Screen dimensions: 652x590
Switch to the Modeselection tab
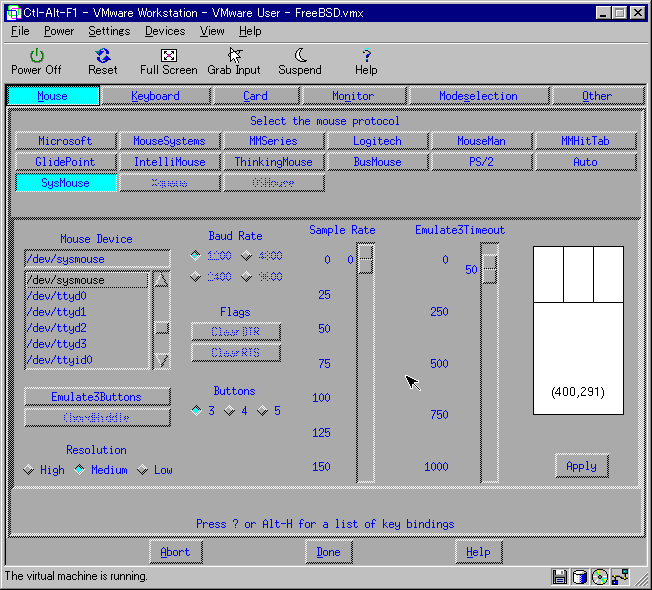pyautogui.click(x=479, y=96)
